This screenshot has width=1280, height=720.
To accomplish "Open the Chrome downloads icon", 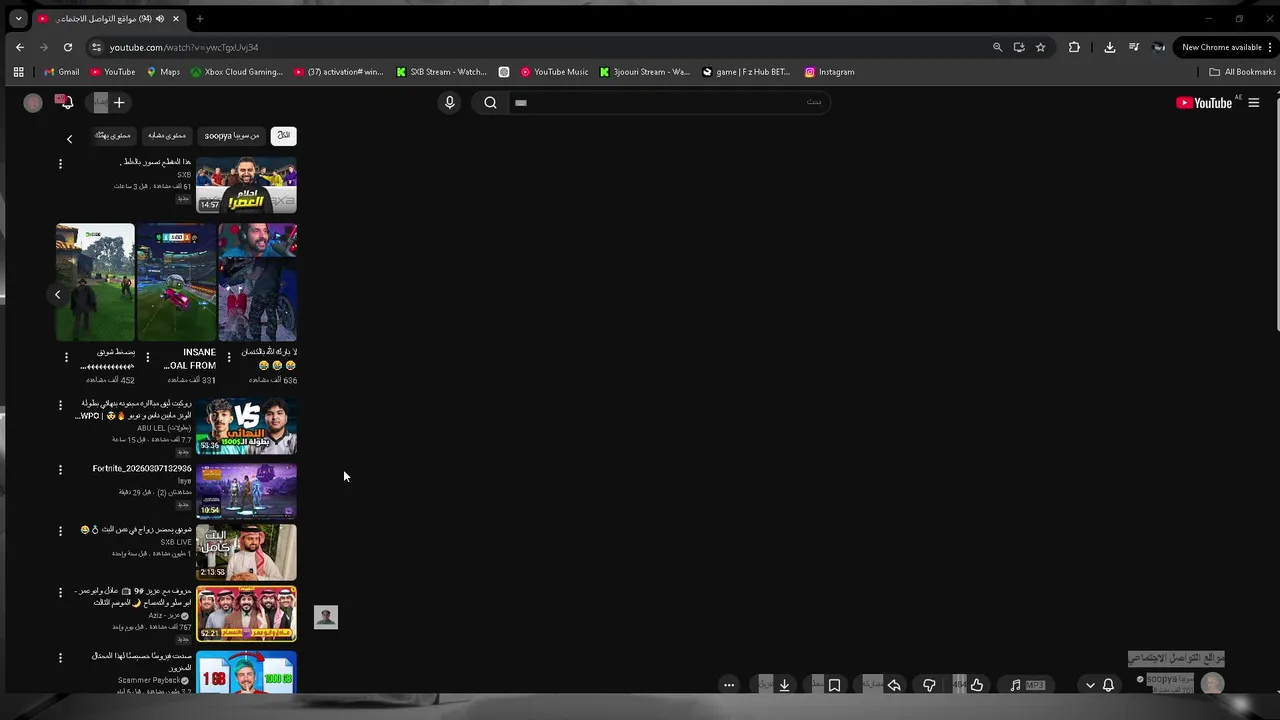I will [1109, 47].
